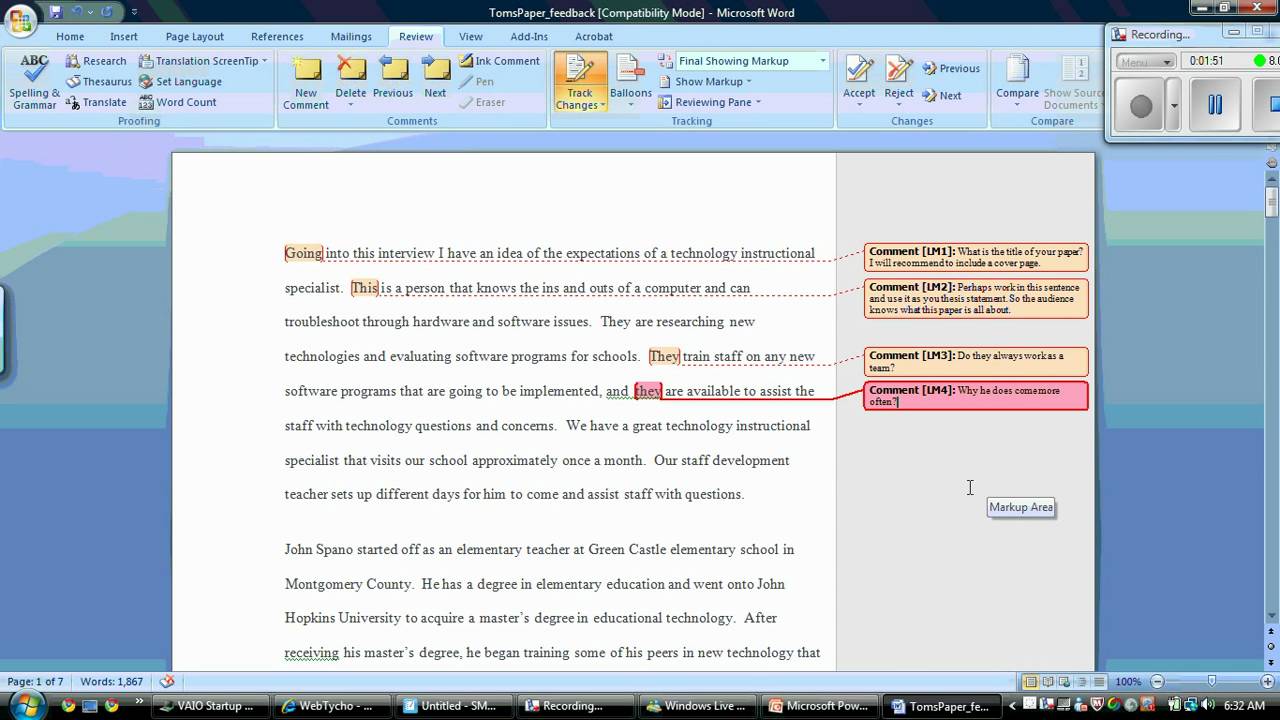Screen dimensions: 1280x720
Task: Zoom out with the minus button
Action: [x=1157, y=681]
